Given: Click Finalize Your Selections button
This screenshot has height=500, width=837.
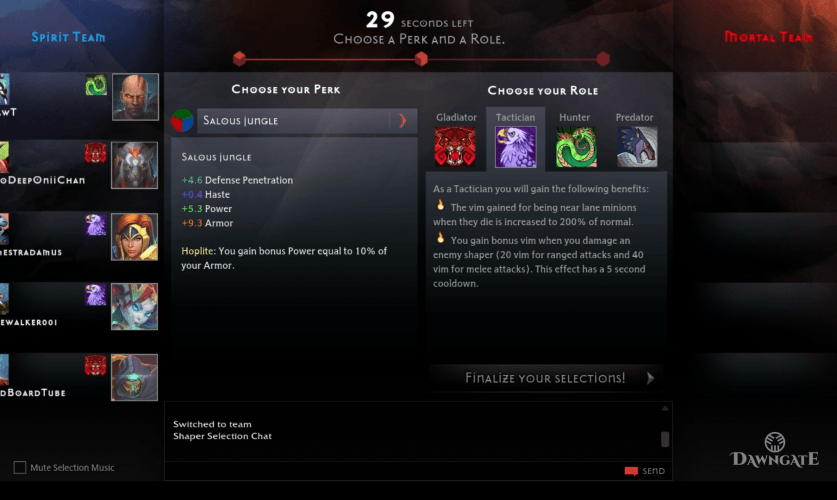Looking at the screenshot, I should (x=546, y=378).
